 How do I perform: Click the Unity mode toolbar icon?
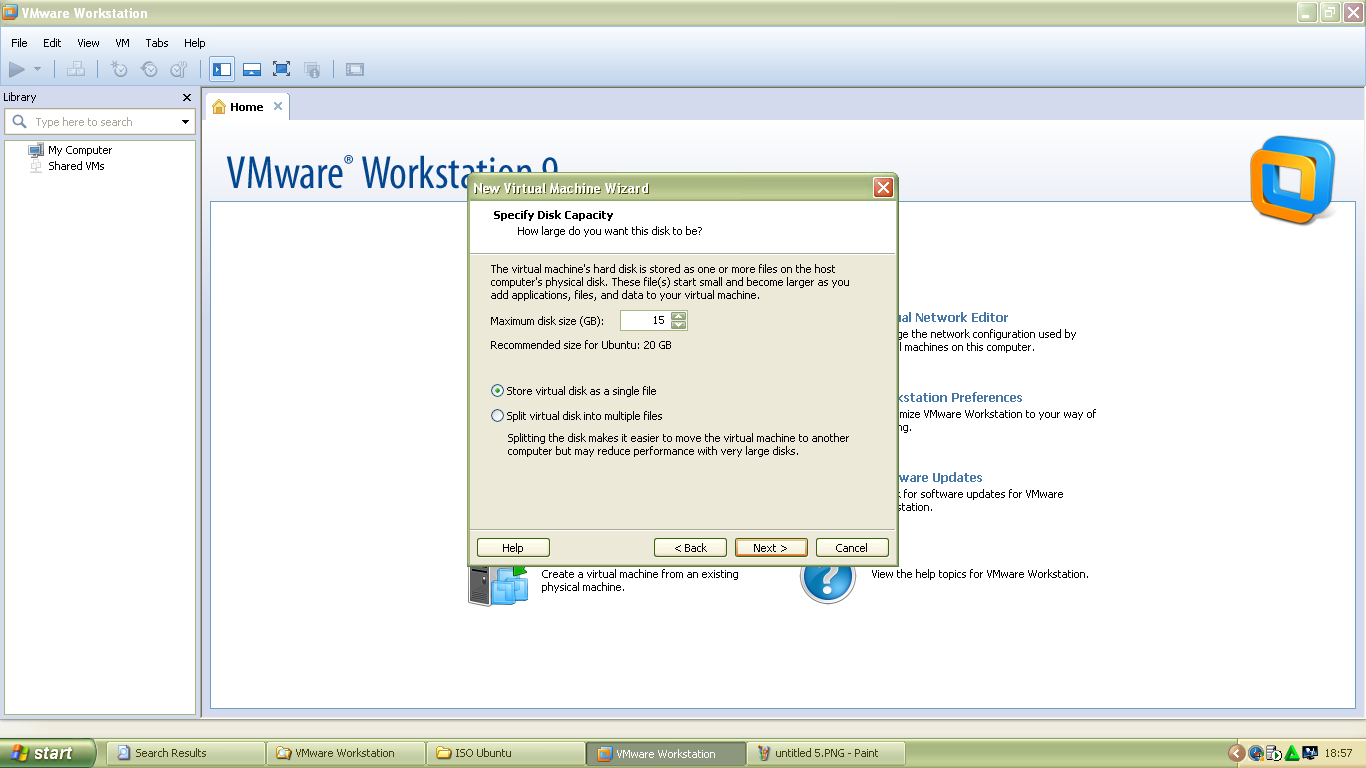tap(312, 69)
